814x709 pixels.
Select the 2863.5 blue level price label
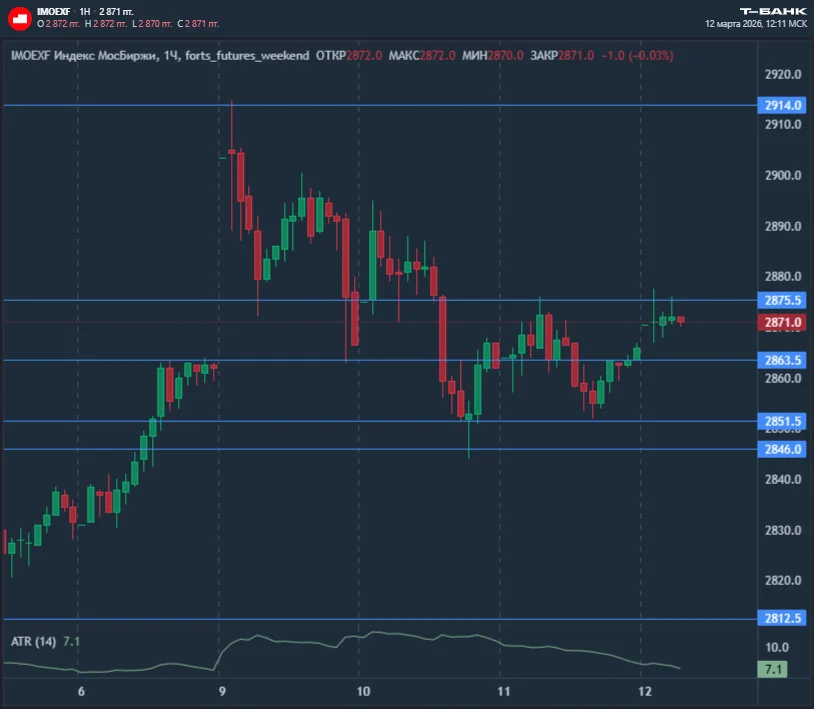point(782,360)
